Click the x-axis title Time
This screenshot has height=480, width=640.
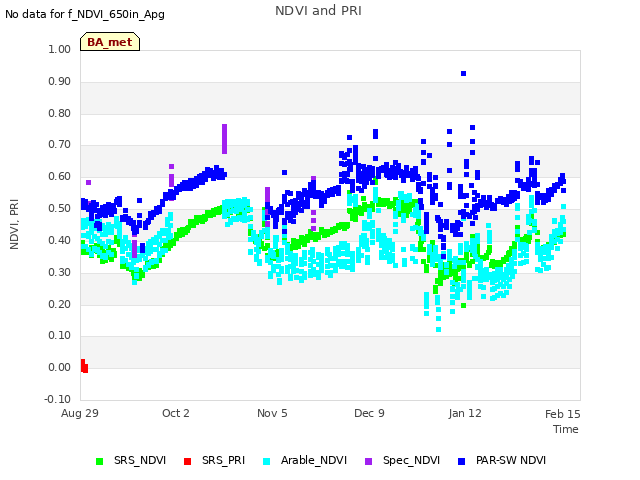click(x=566, y=429)
